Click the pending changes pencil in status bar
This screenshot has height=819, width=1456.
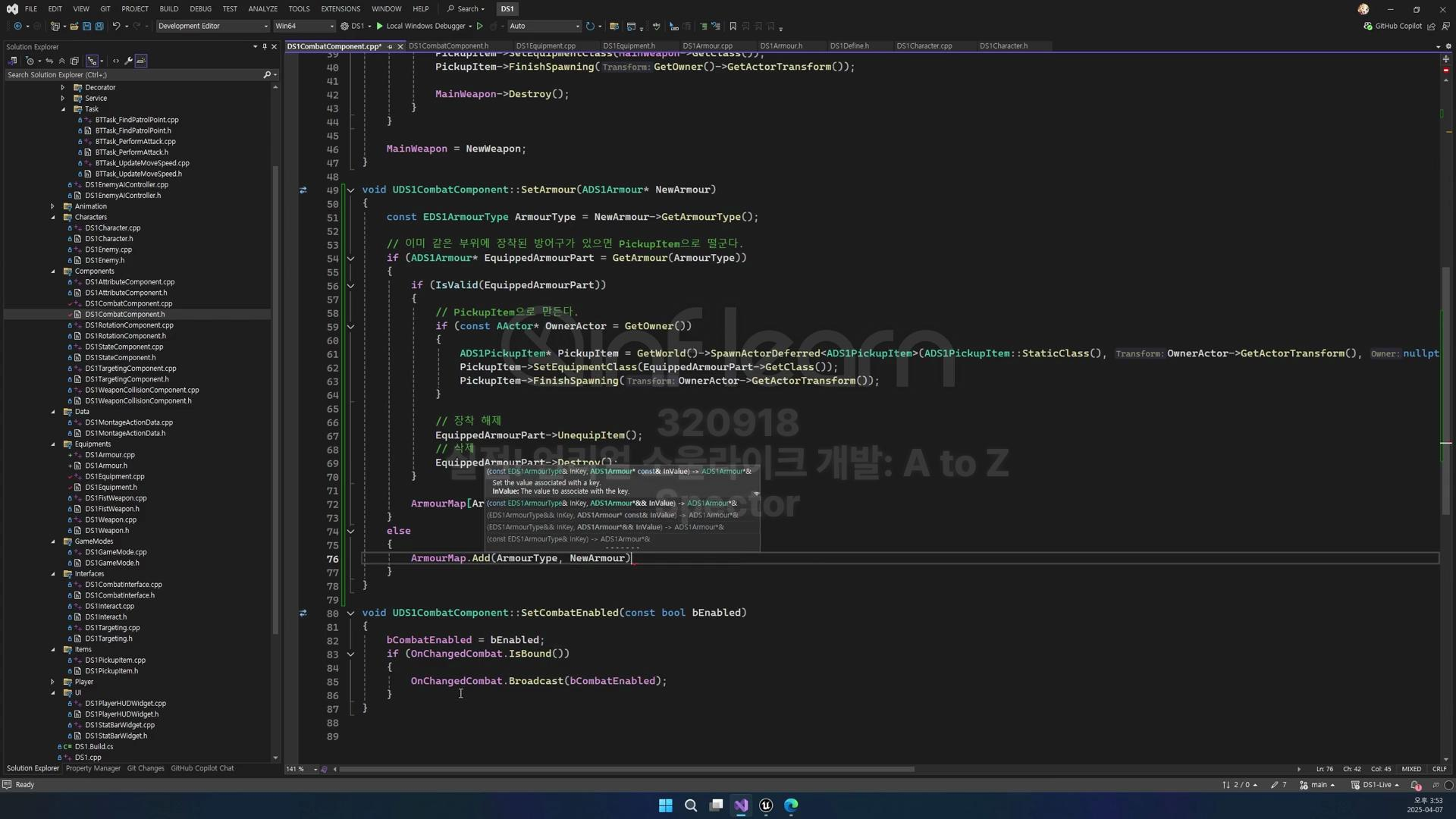point(1279,785)
